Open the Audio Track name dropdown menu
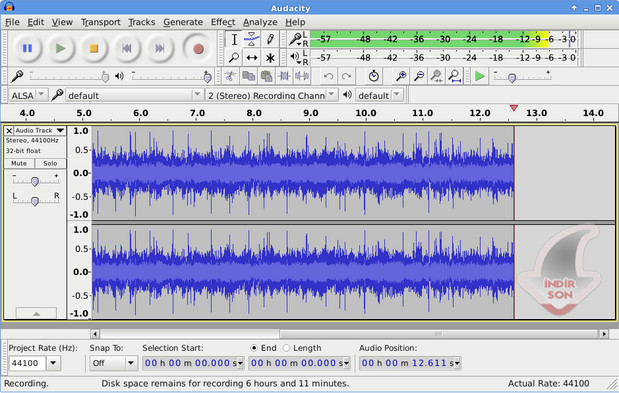Image resolution: width=619 pixels, height=393 pixels. pyautogui.click(x=39, y=130)
